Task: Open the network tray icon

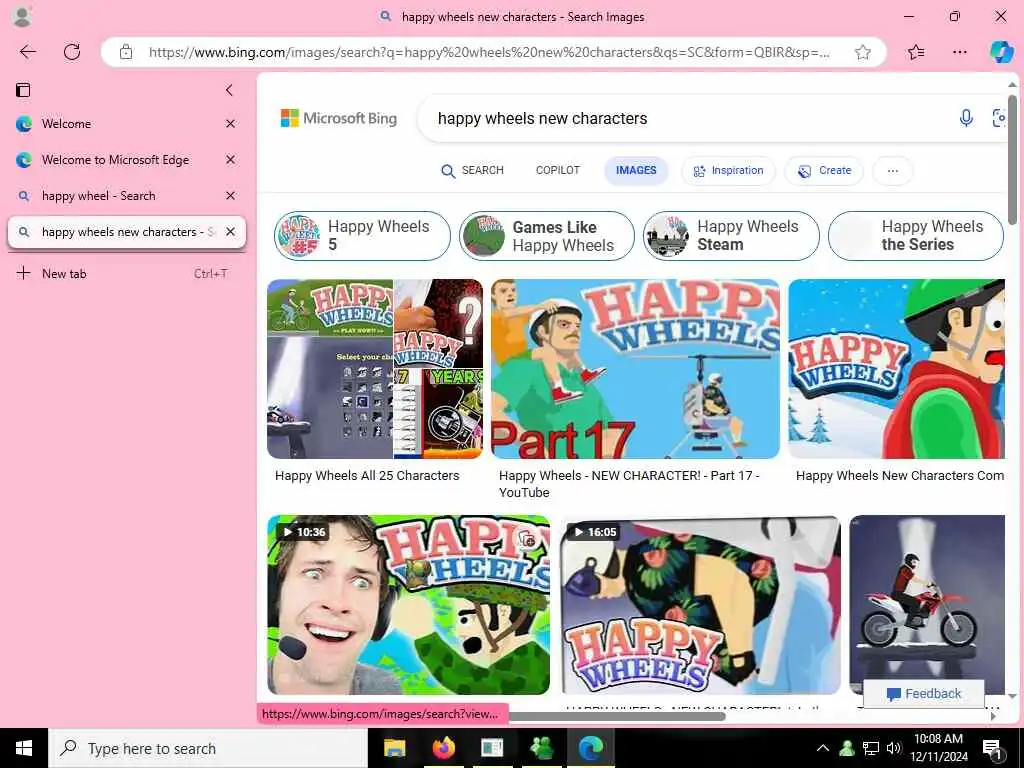Action: tap(871, 748)
